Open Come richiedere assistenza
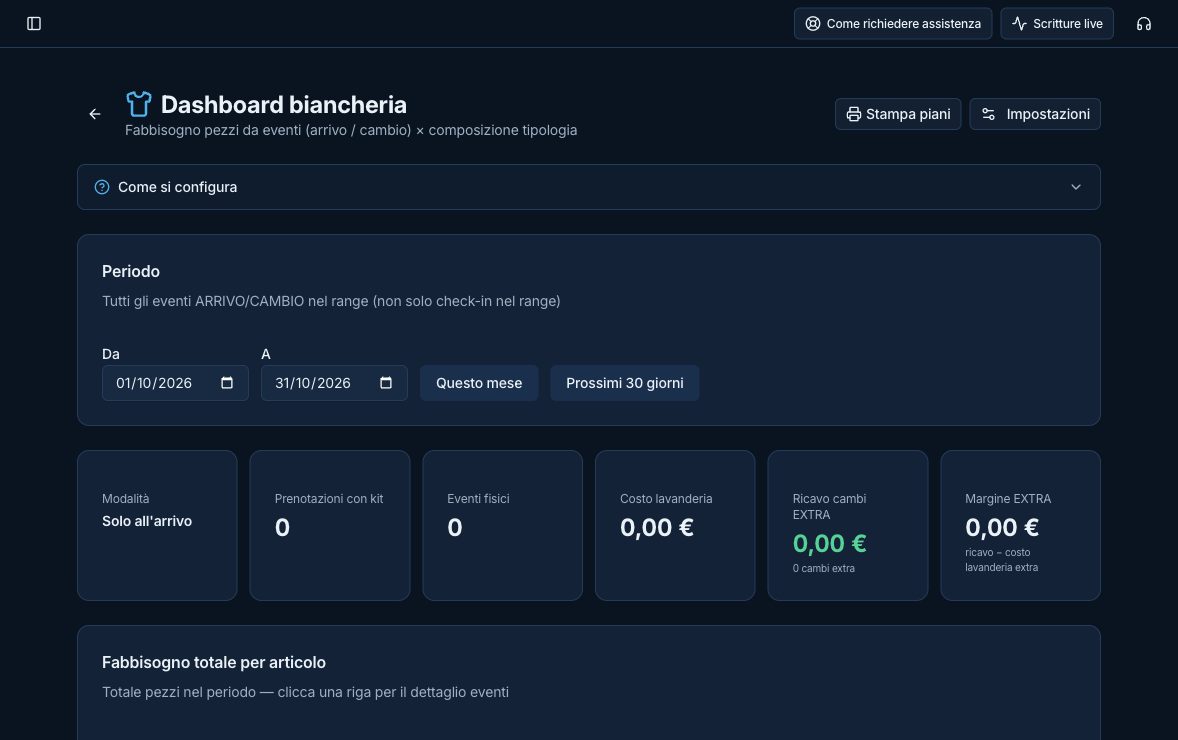The width and height of the screenshot is (1178, 740). click(x=893, y=23)
